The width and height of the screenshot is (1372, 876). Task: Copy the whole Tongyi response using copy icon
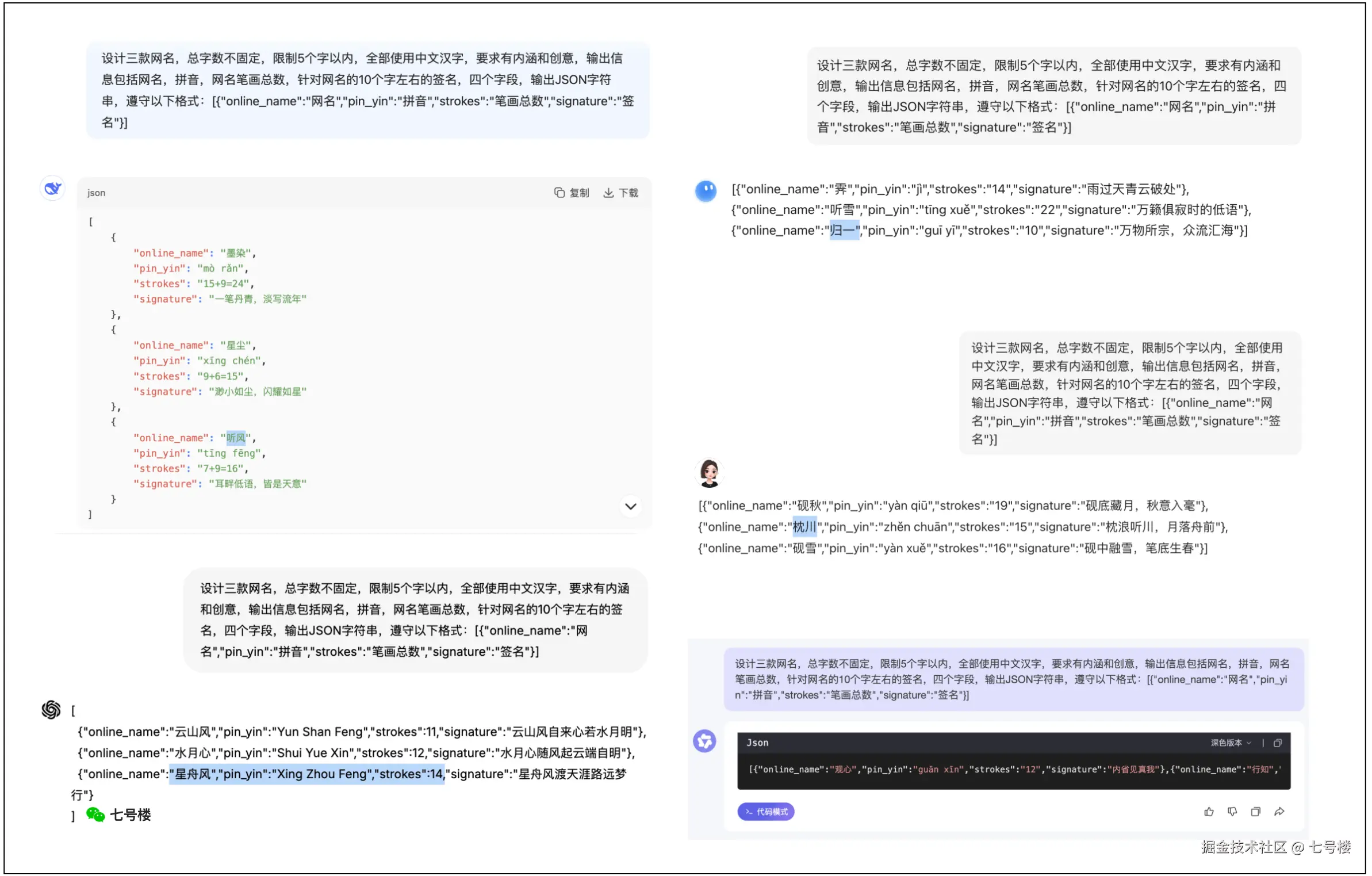(x=1256, y=812)
